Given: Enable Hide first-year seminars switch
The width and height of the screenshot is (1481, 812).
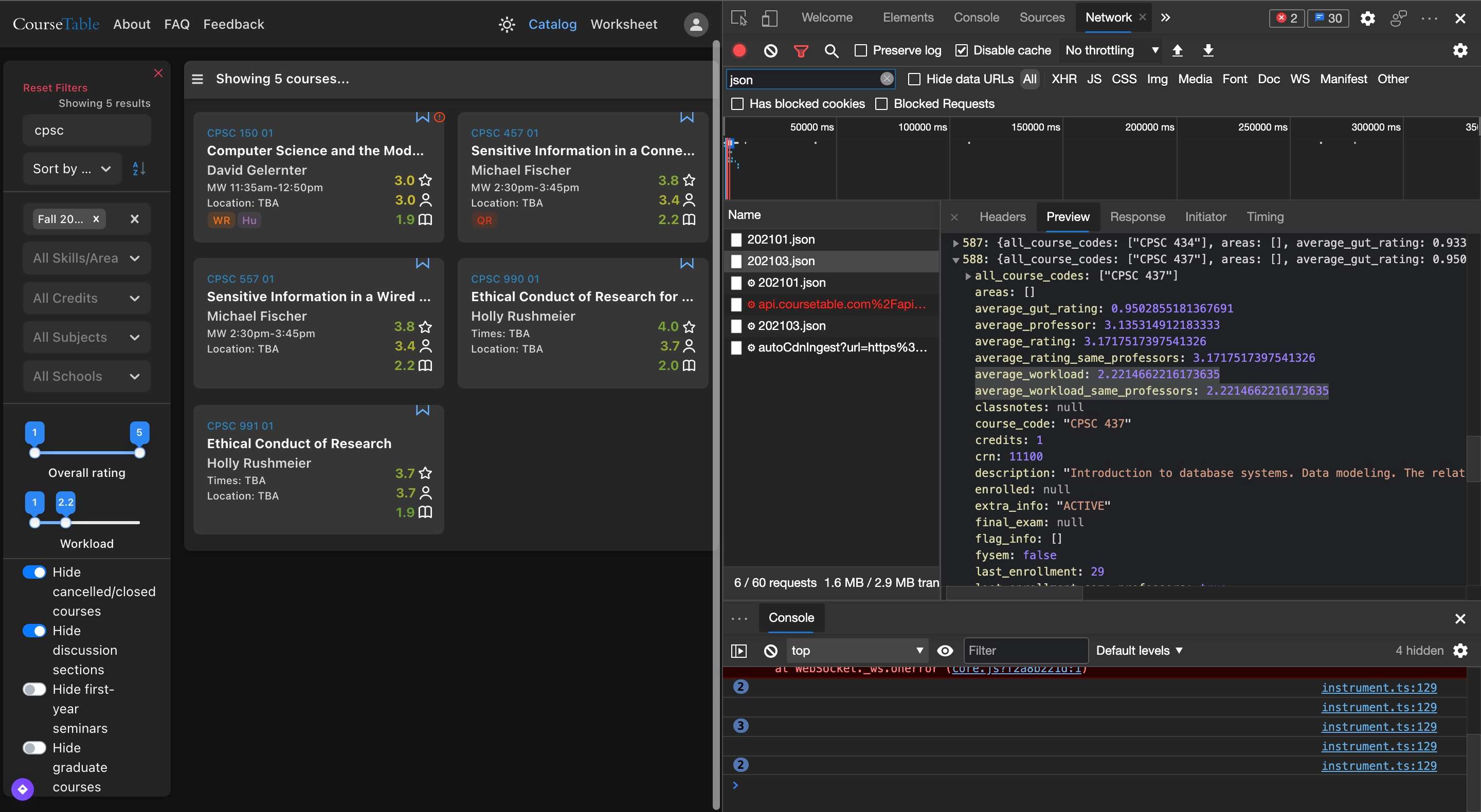Looking at the screenshot, I should (34, 690).
